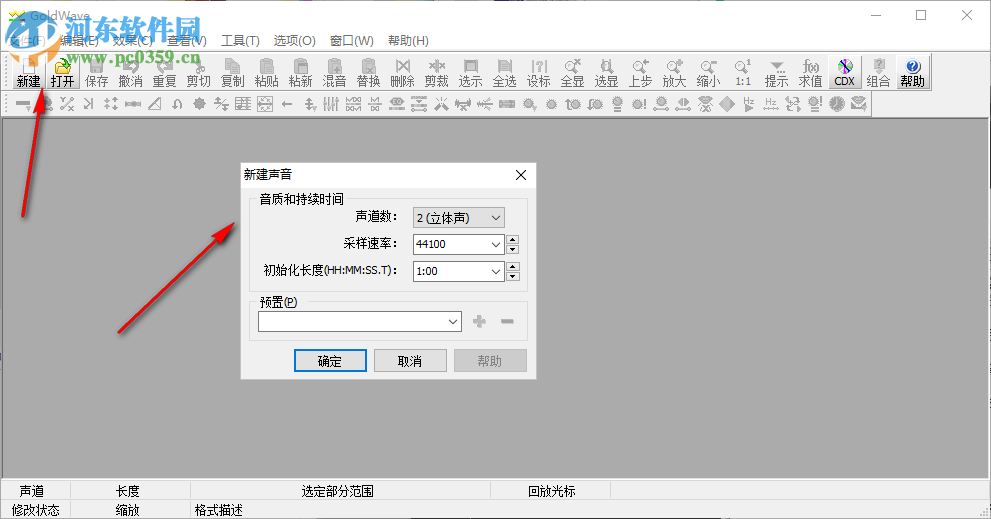Screen dimensions: 991x519
Task: Expand the 预置 preset dropdown
Action: pyautogui.click(x=453, y=321)
